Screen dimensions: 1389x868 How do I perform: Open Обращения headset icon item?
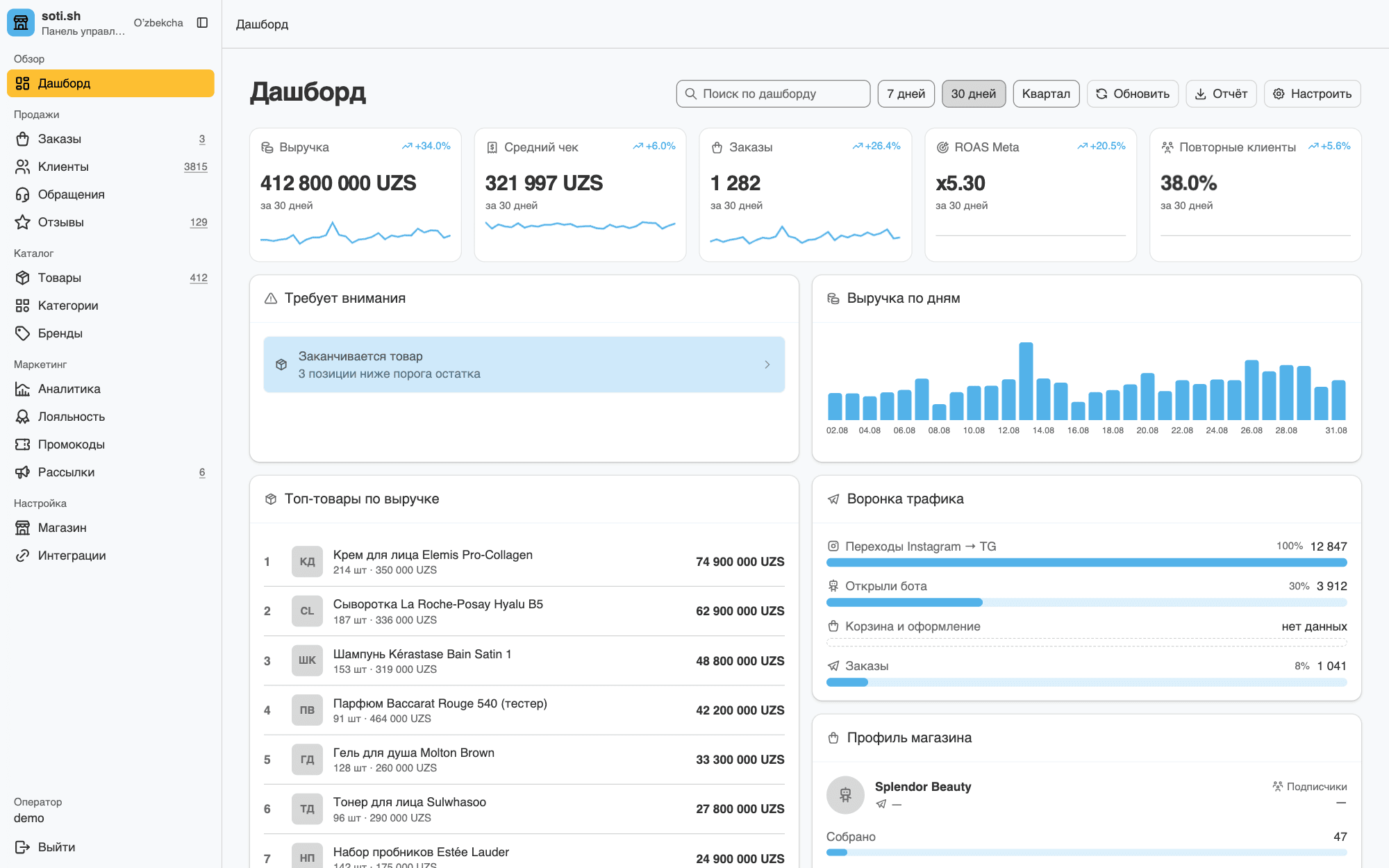(110, 194)
